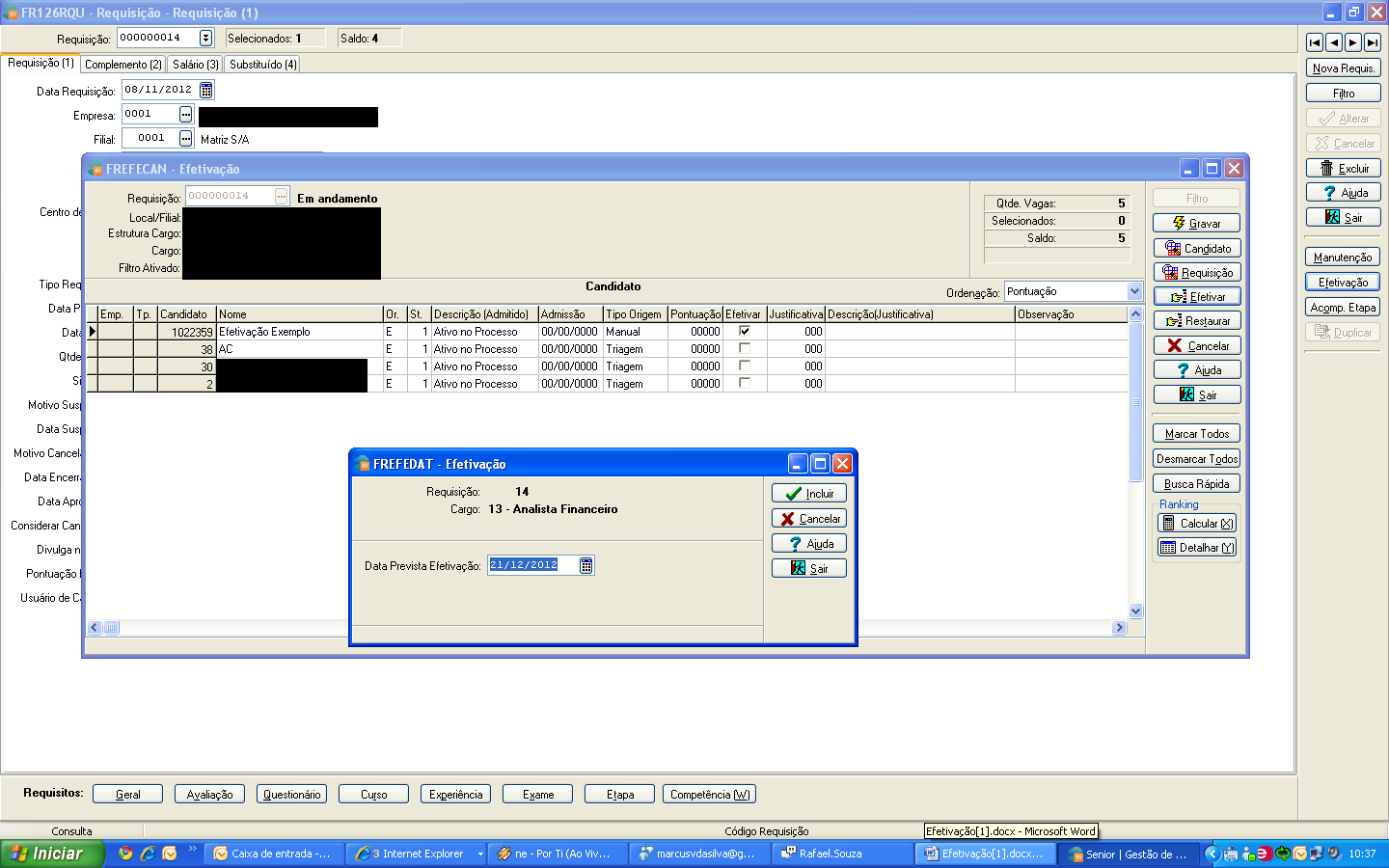Click Nova Requis. button
Screen dimensions: 1389x868
pos(1344,68)
